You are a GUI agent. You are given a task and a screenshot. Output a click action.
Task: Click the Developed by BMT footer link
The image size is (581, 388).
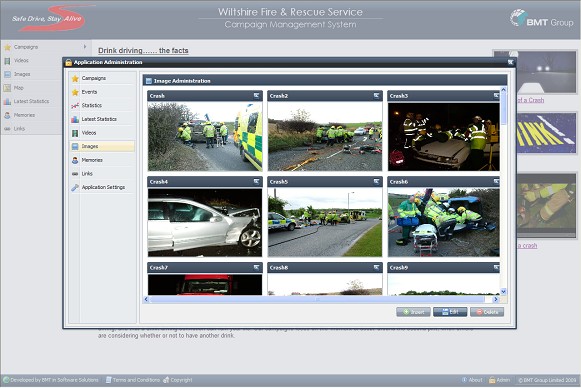coord(51,380)
